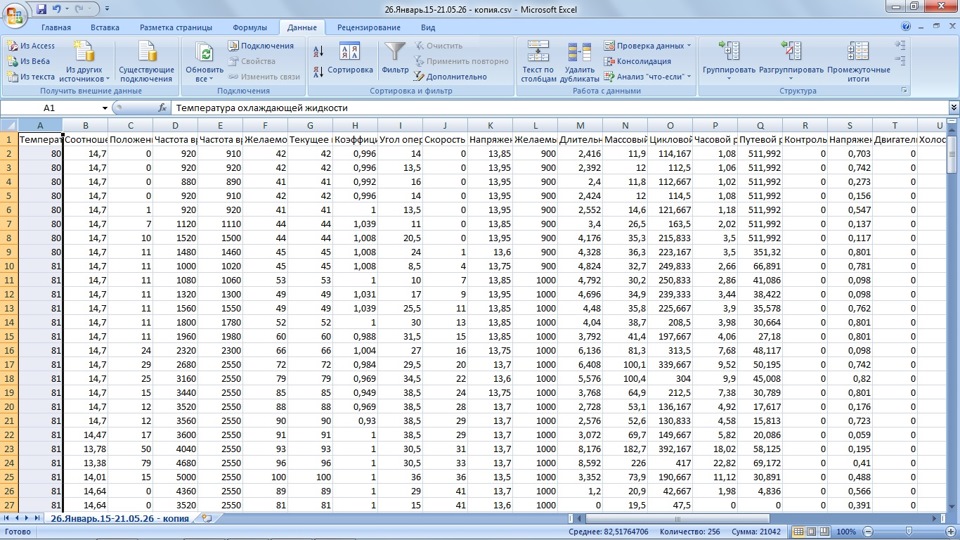Zoom out with minus button
960x540 pixels.
(x=868, y=531)
